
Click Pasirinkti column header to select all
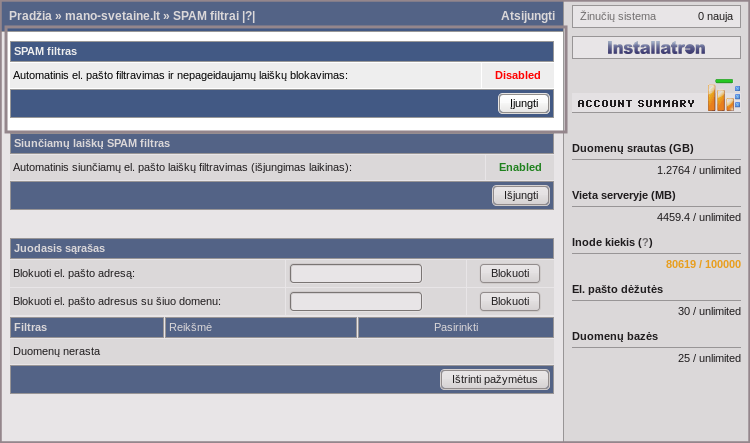tap(455, 327)
